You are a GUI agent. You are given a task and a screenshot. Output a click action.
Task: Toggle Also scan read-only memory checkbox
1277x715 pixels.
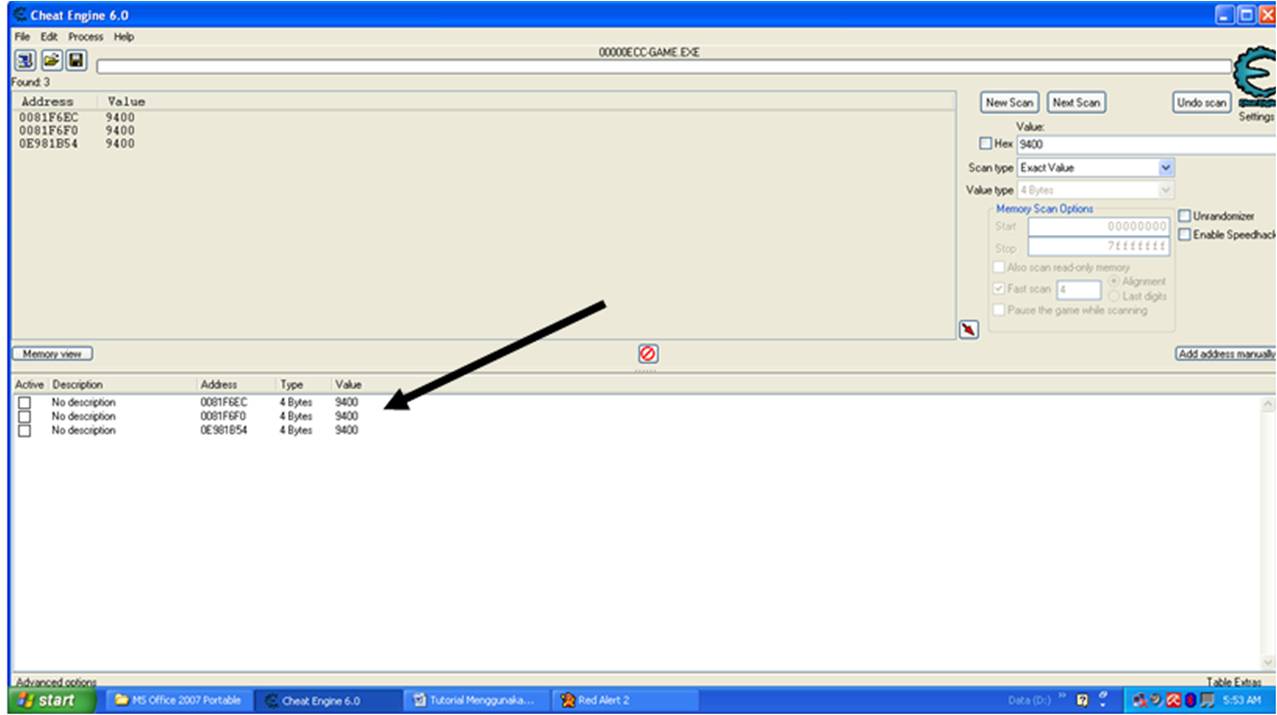(x=999, y=268)
